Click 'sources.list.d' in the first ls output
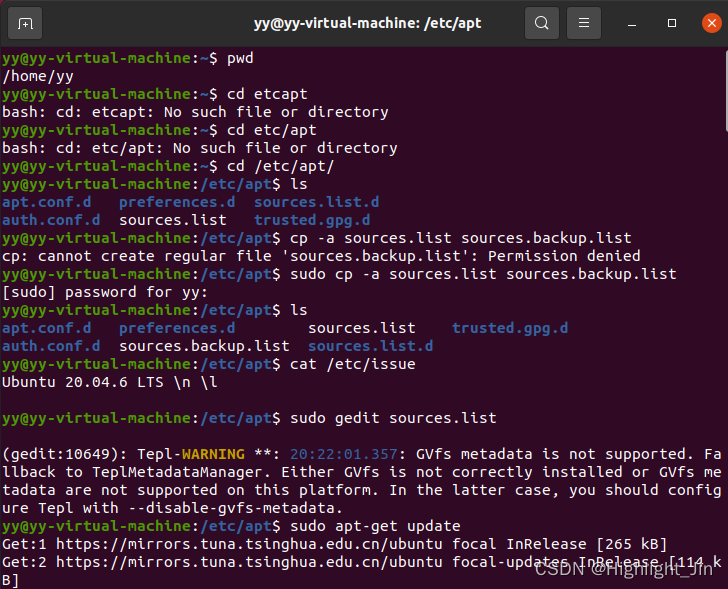 coord(317,202)
